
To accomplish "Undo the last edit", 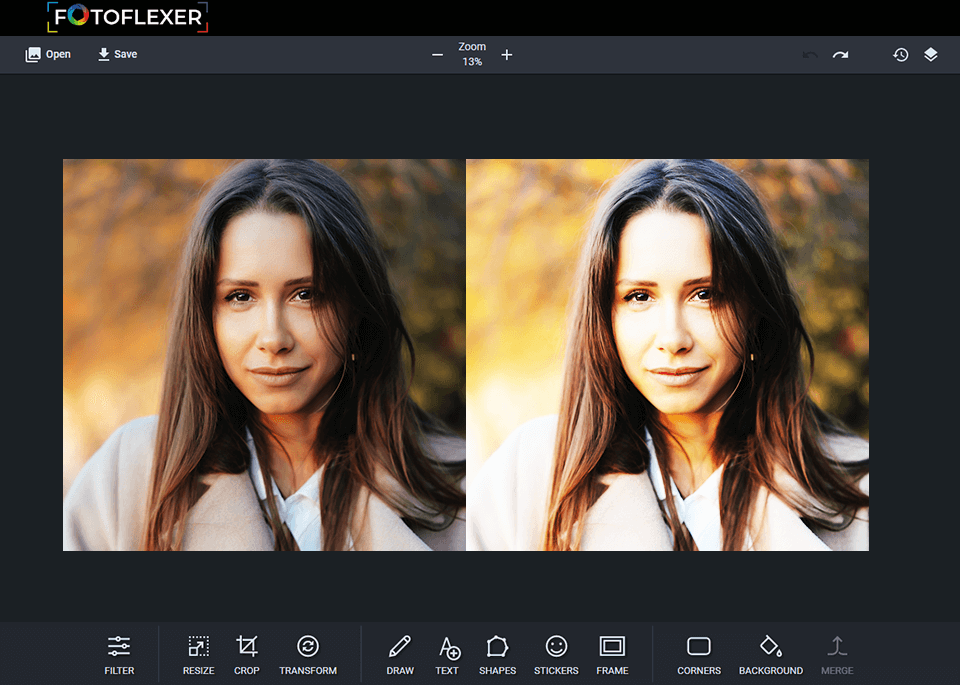I will (x=809, y=54).
